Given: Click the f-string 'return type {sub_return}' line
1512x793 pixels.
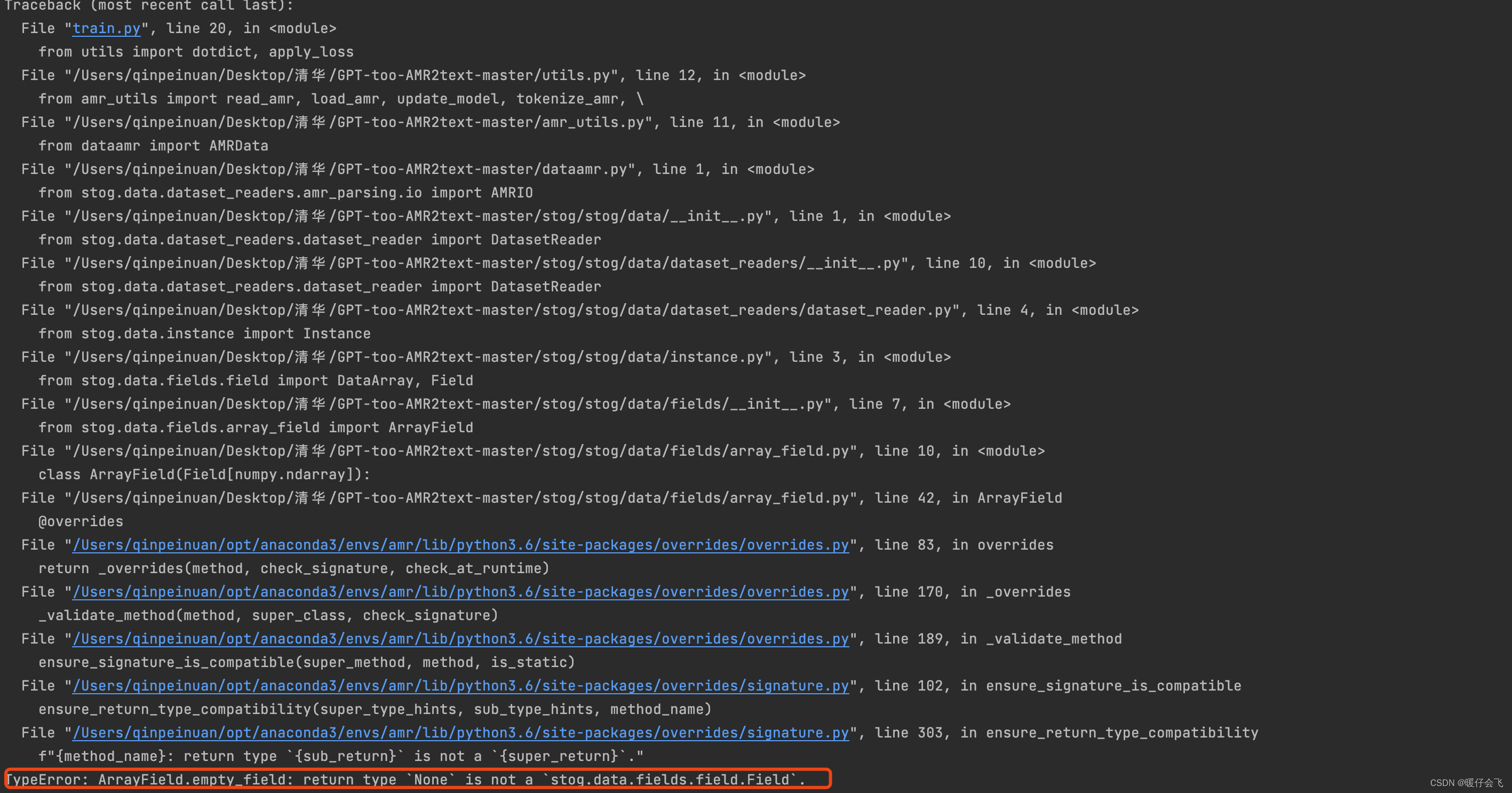Looking at the screenshot, I should (341, 756).
